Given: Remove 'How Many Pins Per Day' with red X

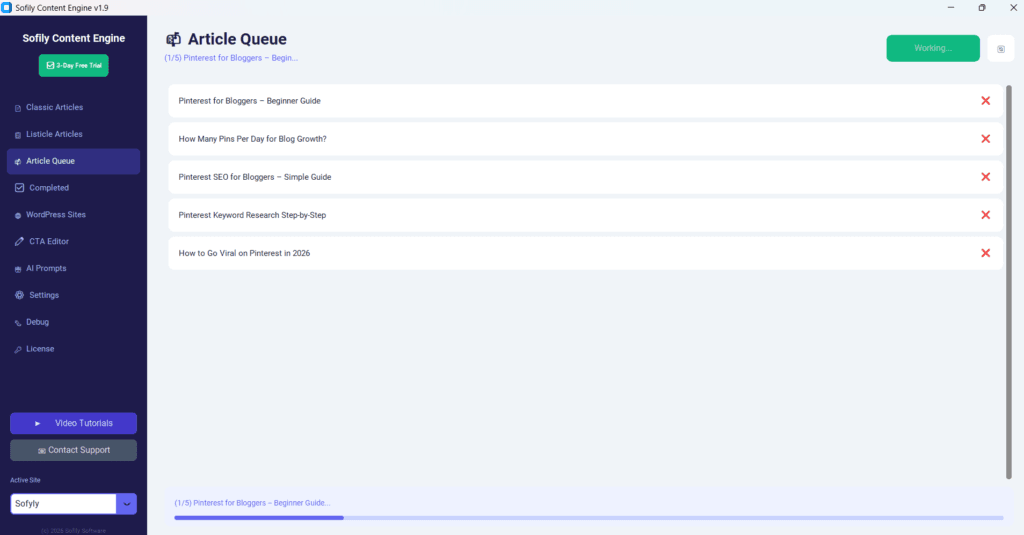Looking at the screenshot, I should point(985,138).
